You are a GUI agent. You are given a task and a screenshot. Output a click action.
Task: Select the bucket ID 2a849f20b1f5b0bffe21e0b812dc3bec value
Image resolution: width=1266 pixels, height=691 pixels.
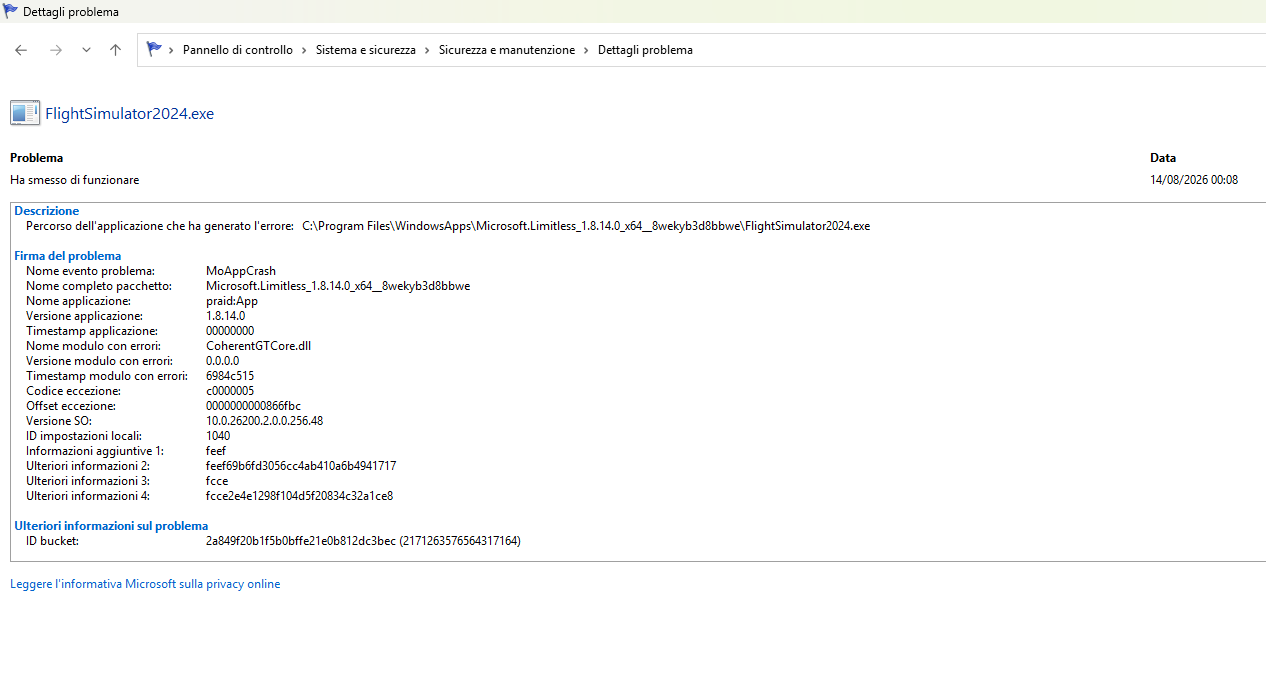(363, 541)
